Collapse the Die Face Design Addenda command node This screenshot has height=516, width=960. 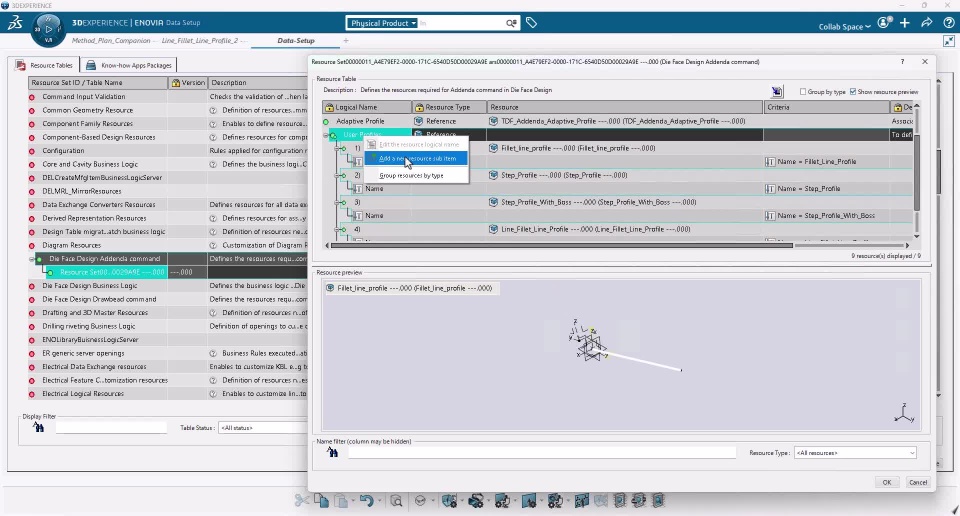pos(32,259)
